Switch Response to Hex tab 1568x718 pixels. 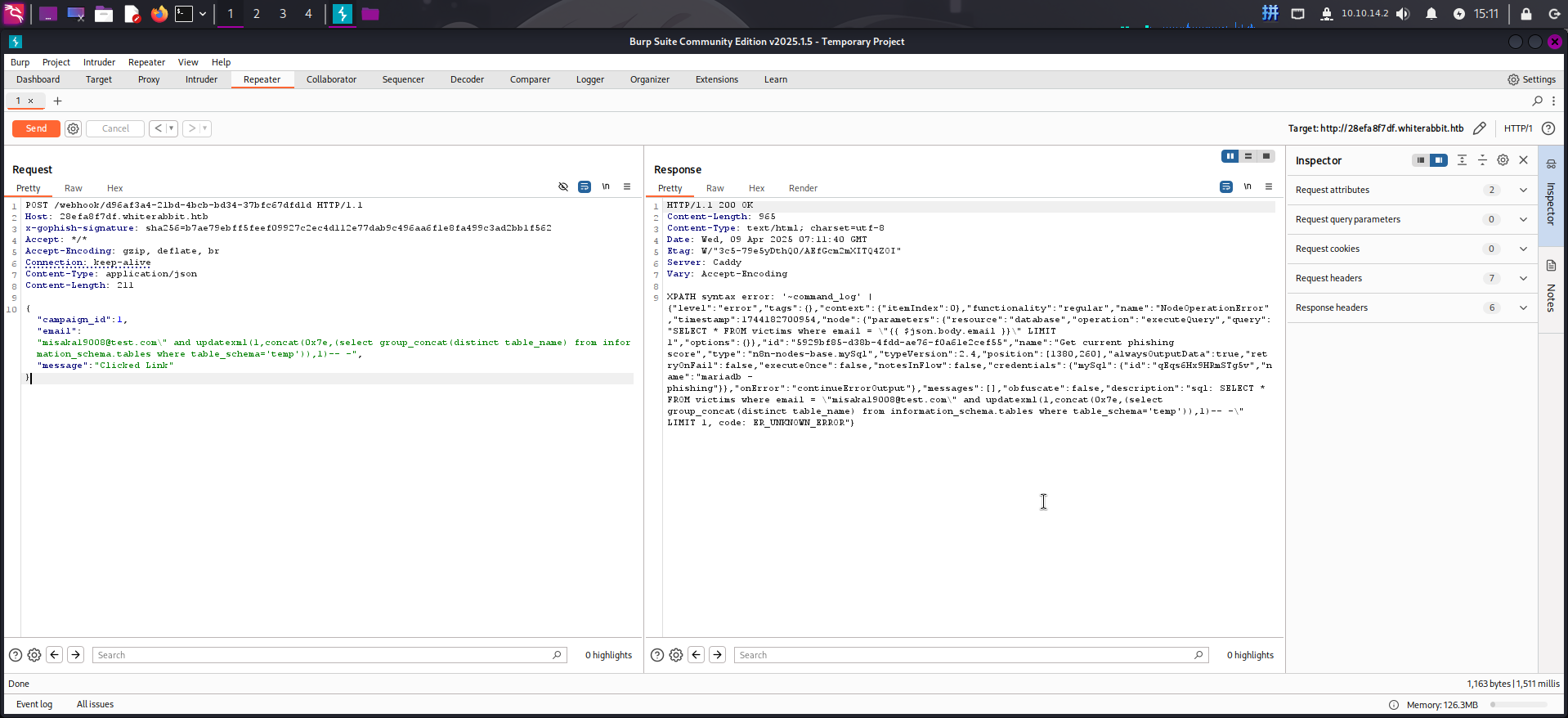[x=757, y=188]
